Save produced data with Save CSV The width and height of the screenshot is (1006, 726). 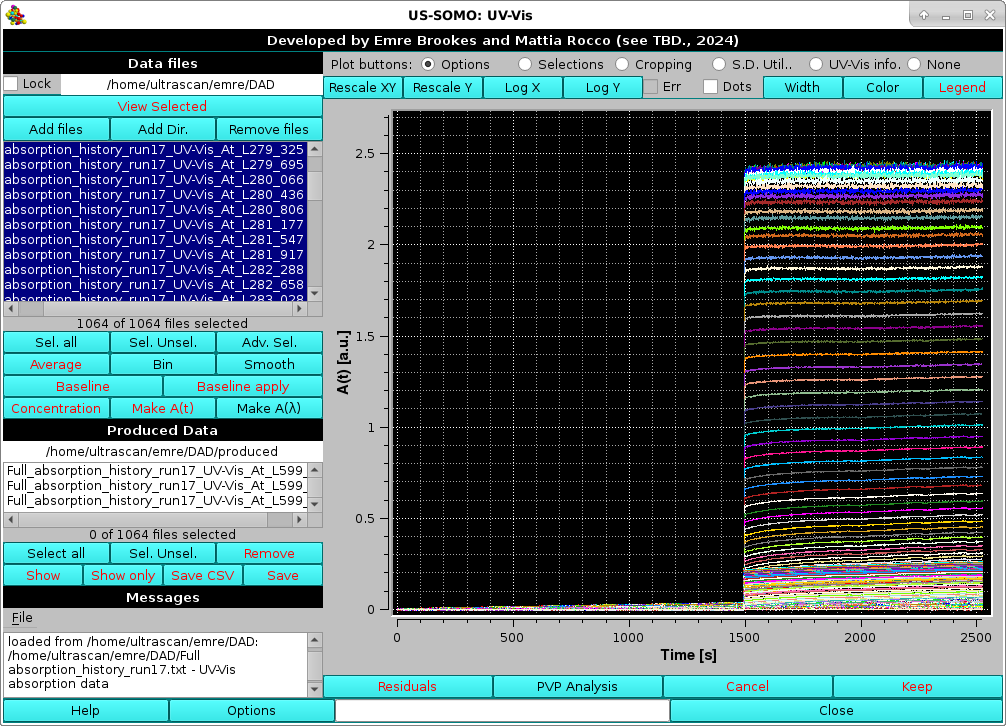(202, 575)
